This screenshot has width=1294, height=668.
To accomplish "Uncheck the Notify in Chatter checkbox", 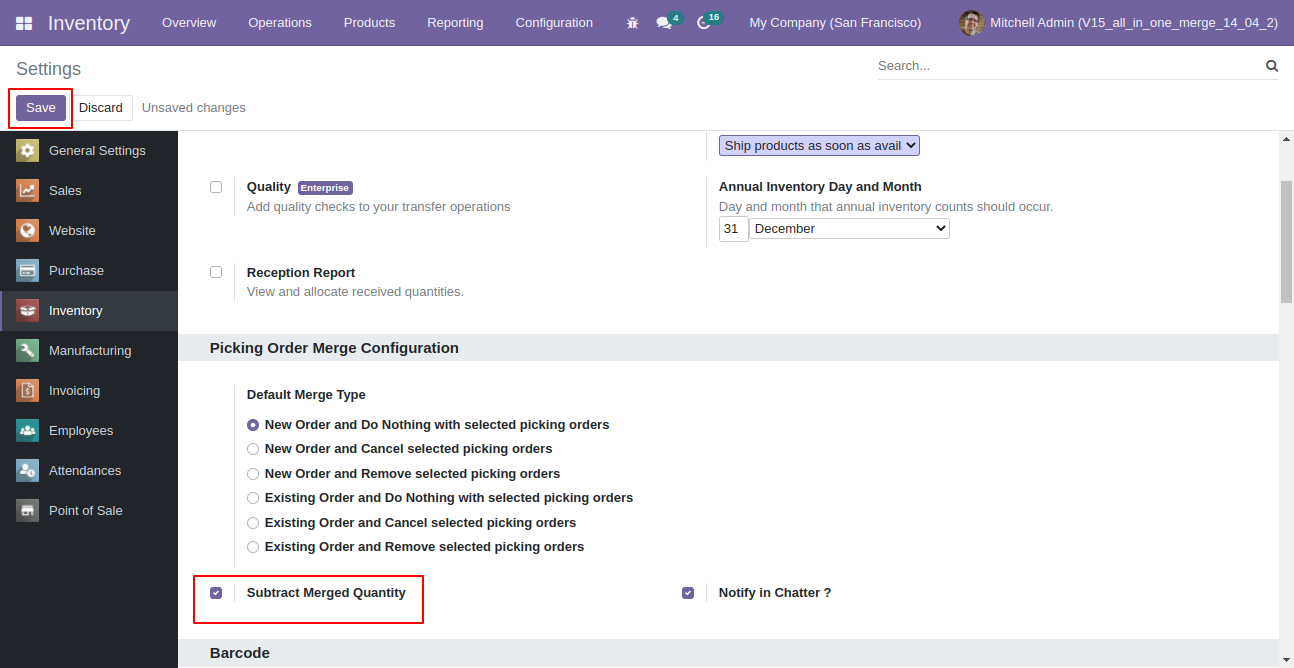I will (688, 593).
